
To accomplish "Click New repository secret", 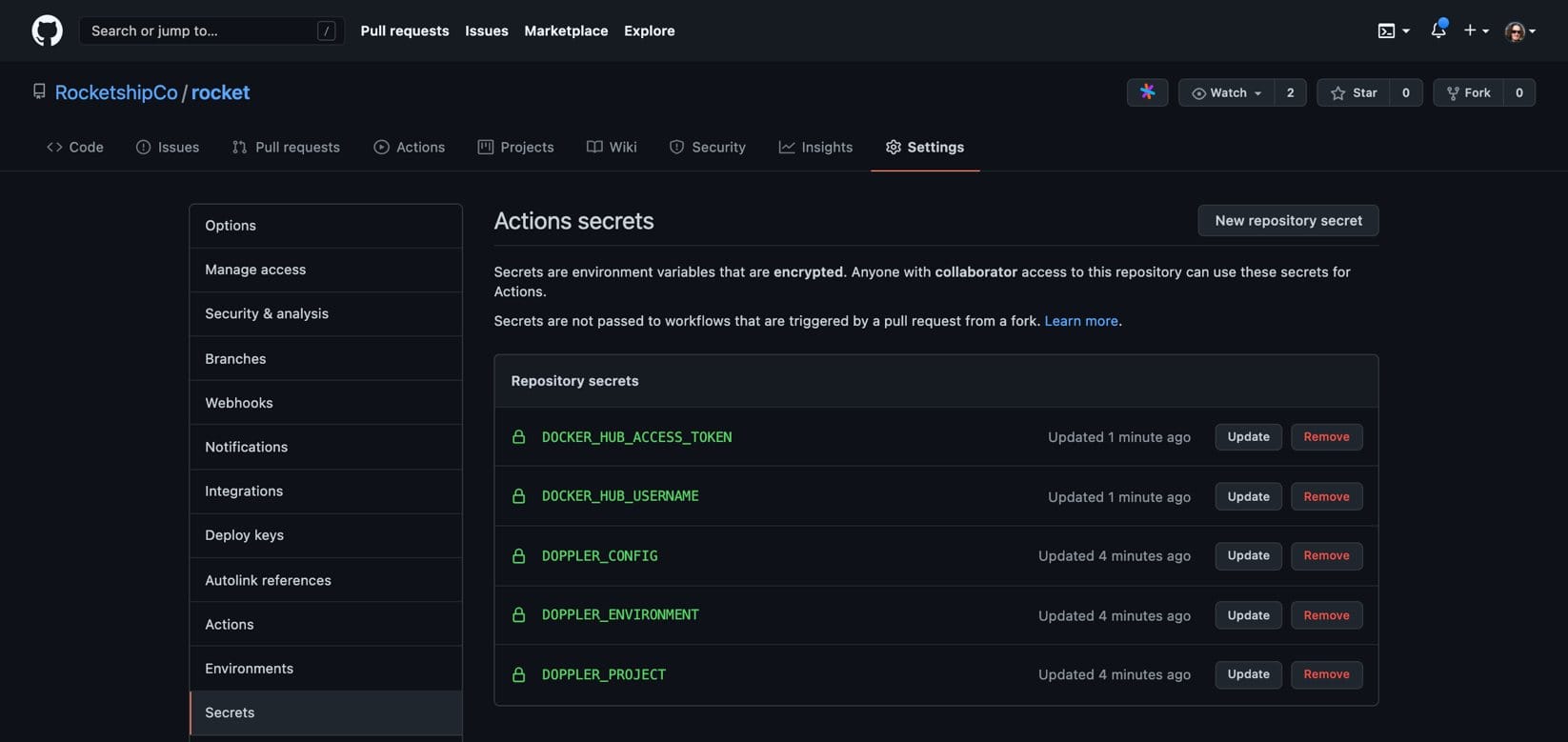I will [x=1288, y=220].
